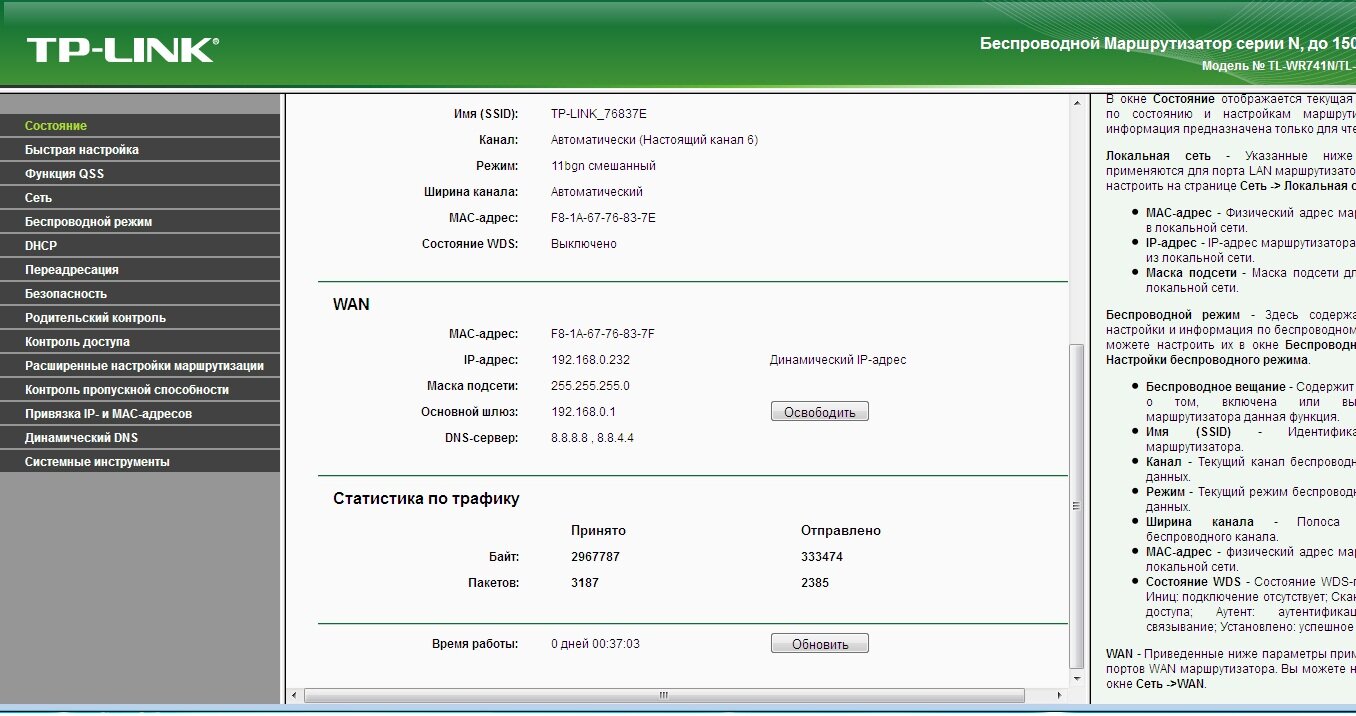This screenshot has width=1356, height=716.
Task: Click the vertical scrollbar thumb of the status panel
Action: coord(1077,505)
